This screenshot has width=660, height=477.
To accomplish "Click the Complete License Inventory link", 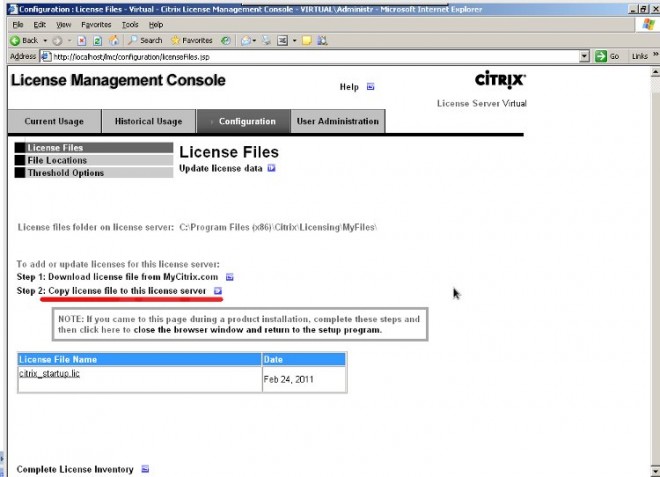I will tap(75, 469).
